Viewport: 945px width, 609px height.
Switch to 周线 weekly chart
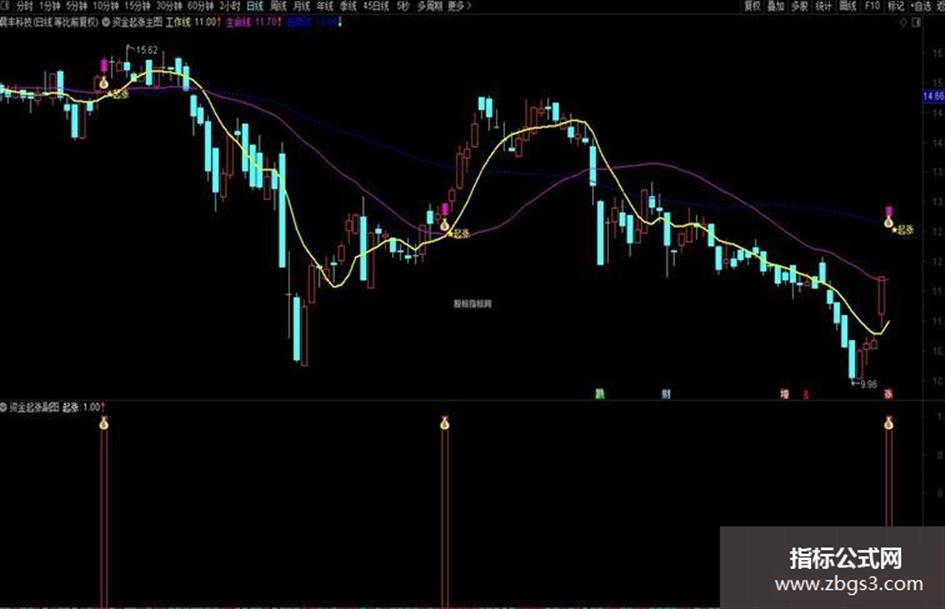coord(278,6)
